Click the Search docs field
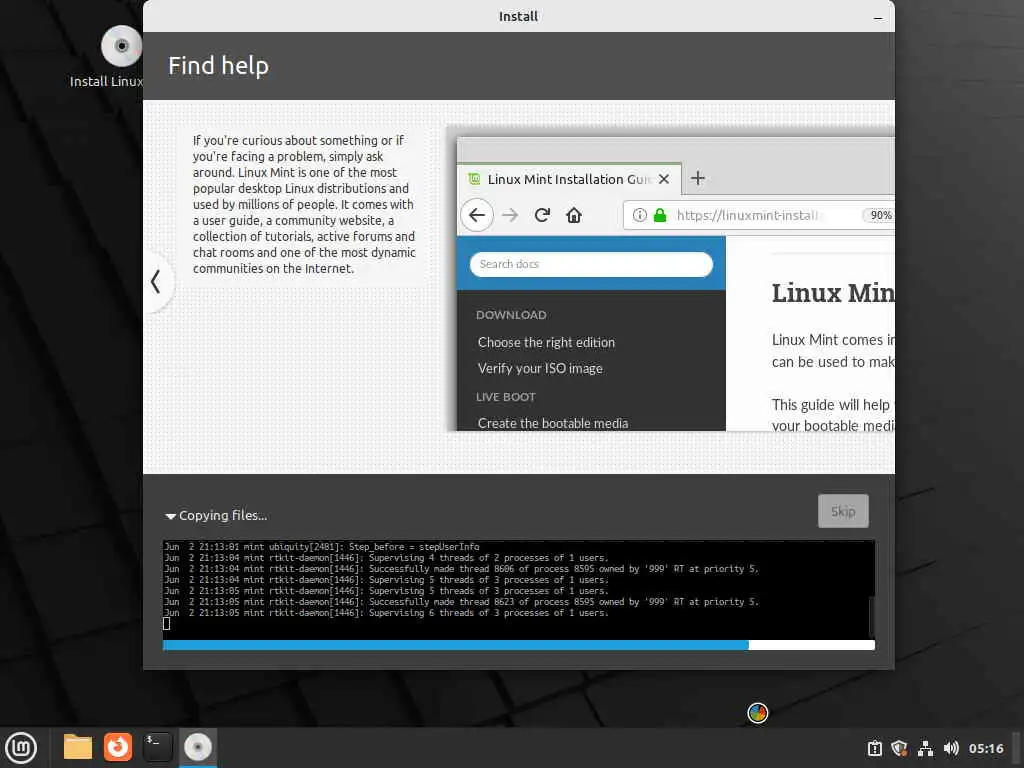Screen dimensions: 1024x768 (x=591, y=264)
